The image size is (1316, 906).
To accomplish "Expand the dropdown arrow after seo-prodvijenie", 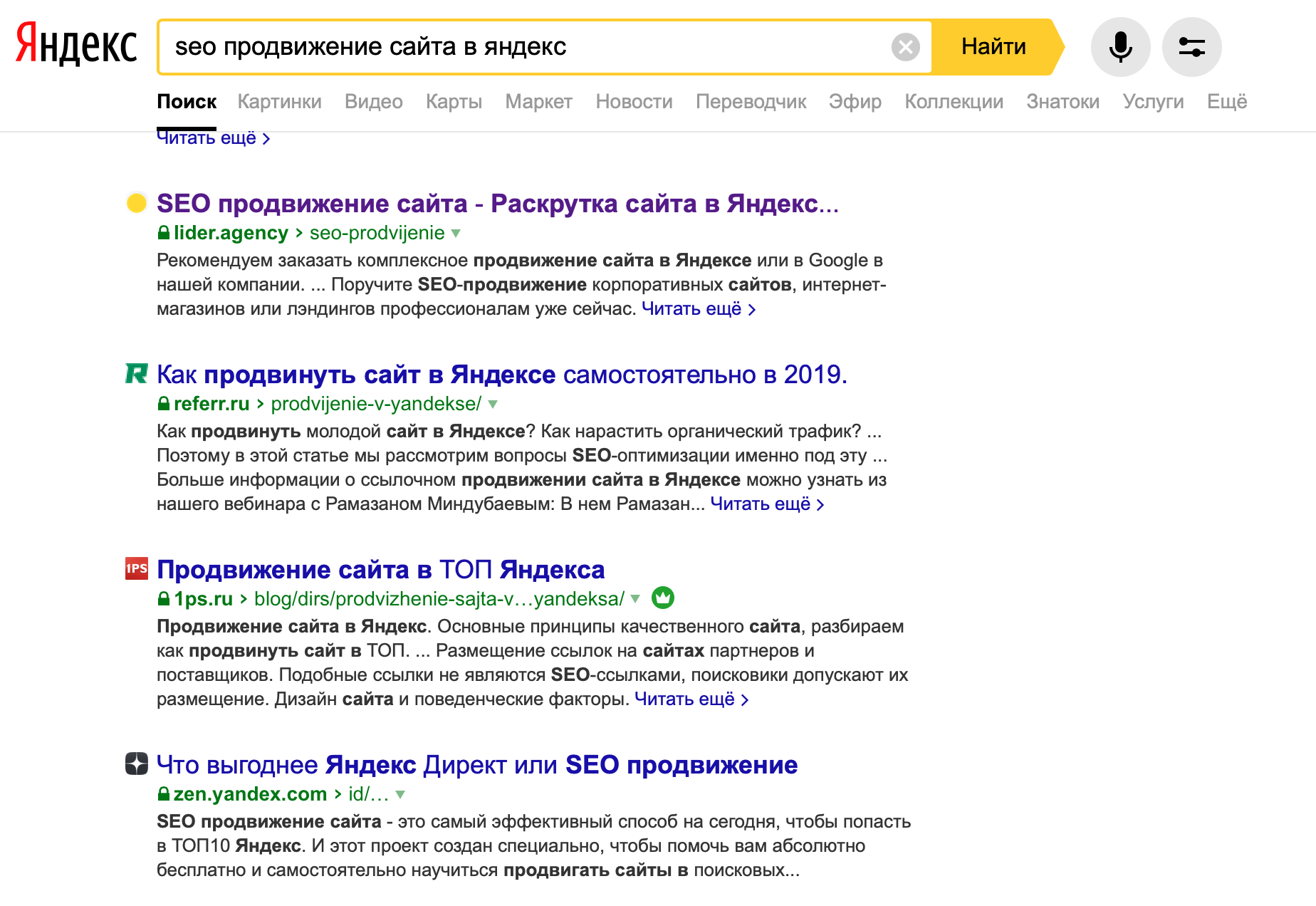I will point(456,233).
